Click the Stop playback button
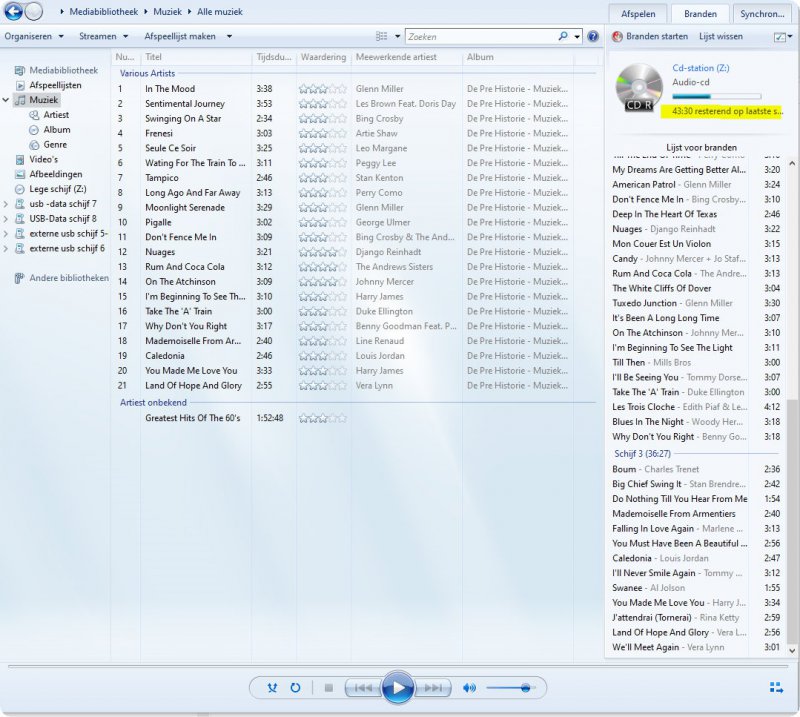 point(328,688)
